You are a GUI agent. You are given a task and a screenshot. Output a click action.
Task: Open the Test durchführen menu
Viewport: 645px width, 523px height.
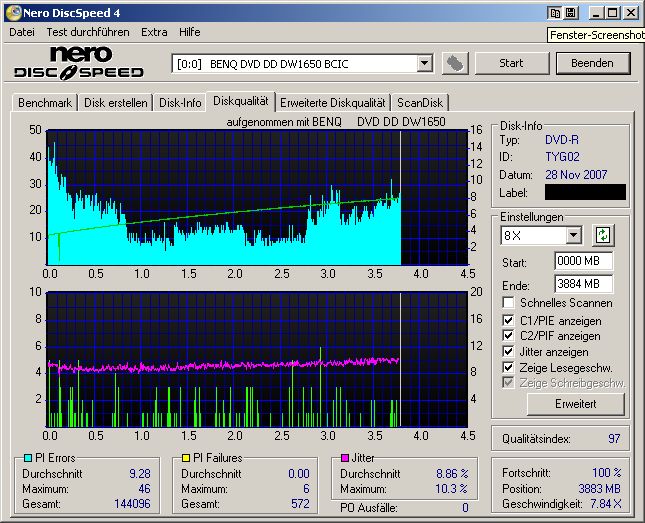87,32
